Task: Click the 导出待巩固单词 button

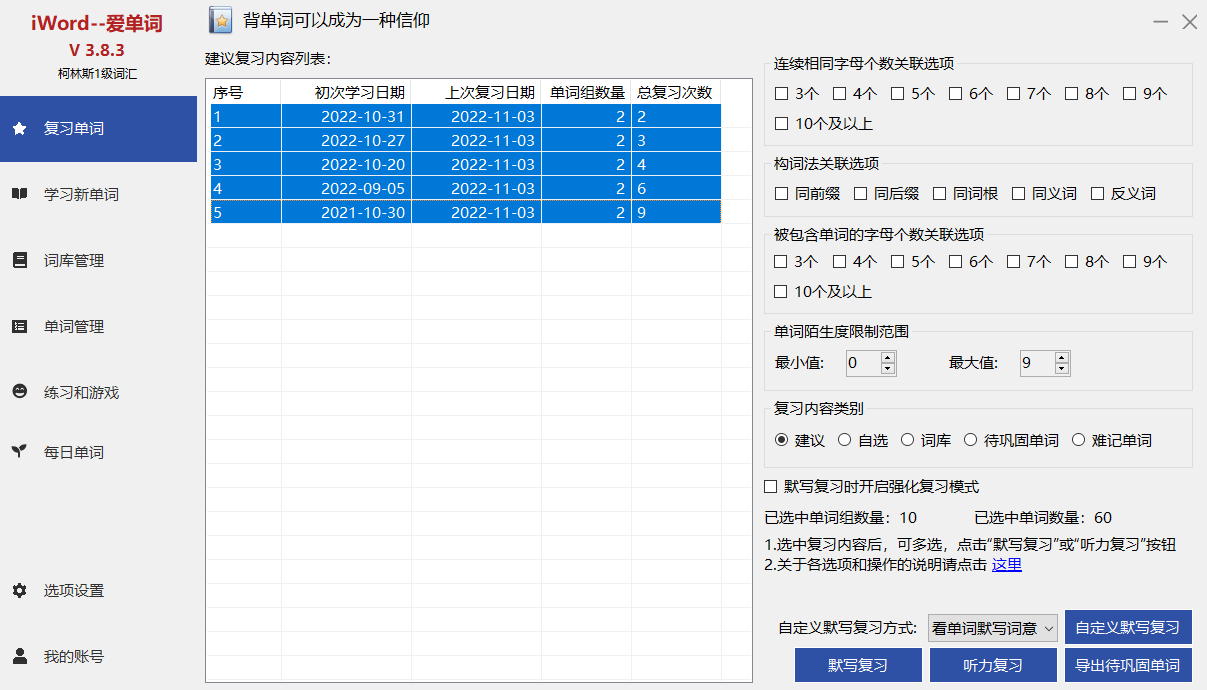Action: [x=1127, y=665]
